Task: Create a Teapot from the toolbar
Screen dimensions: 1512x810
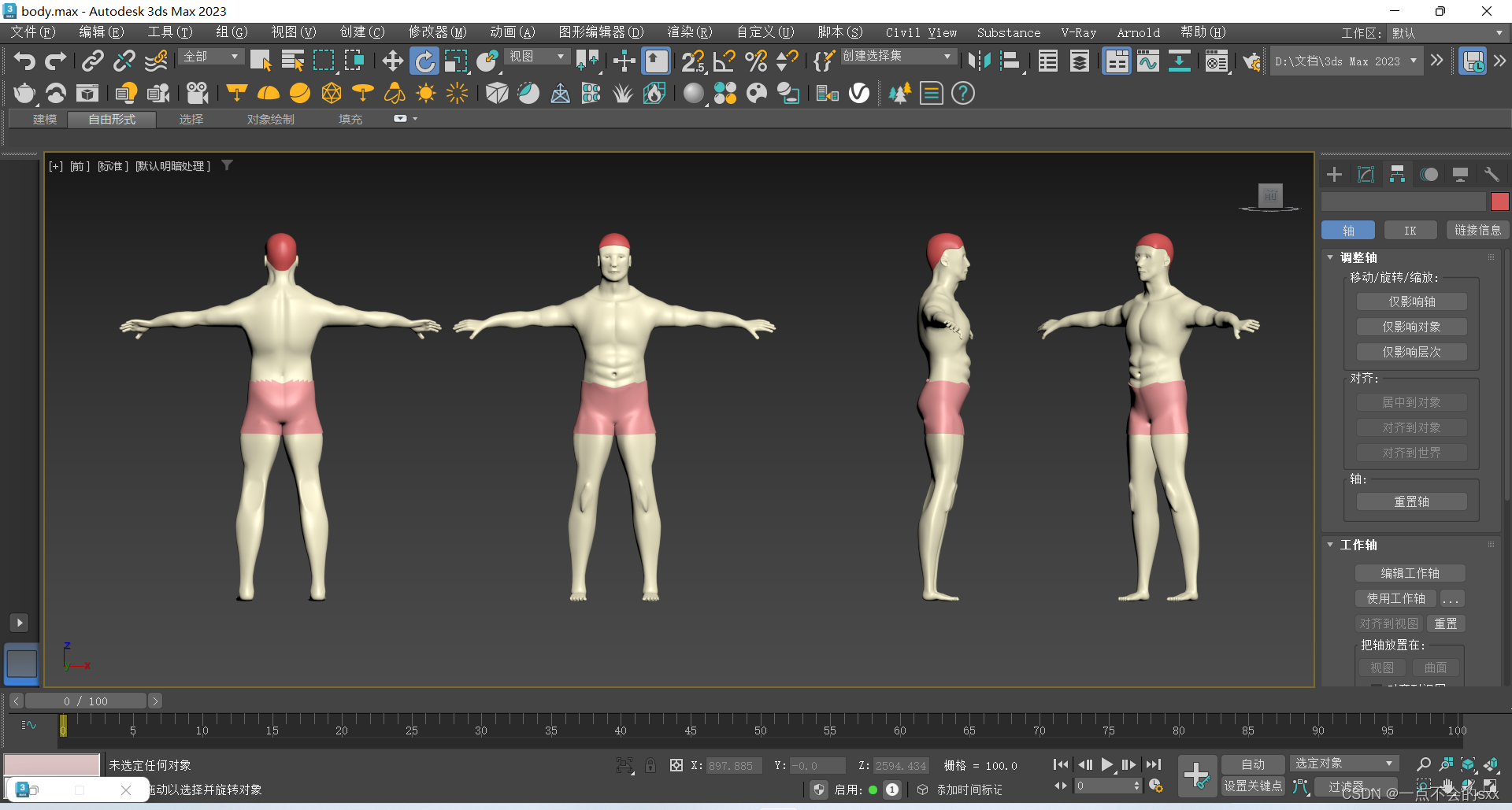Action: tap(24, 94)
